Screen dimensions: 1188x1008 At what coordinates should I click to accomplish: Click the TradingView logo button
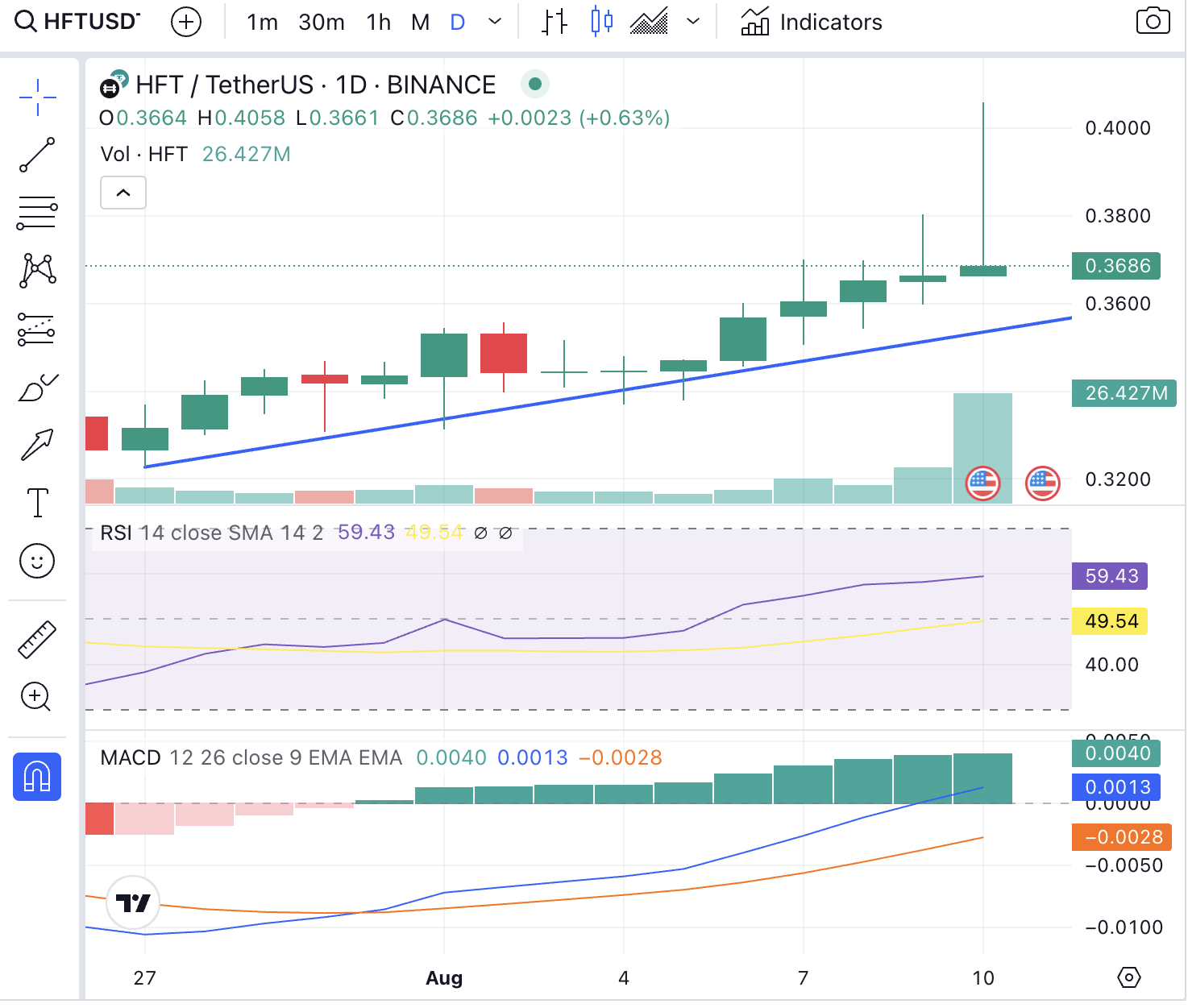(x=133, y=902)
